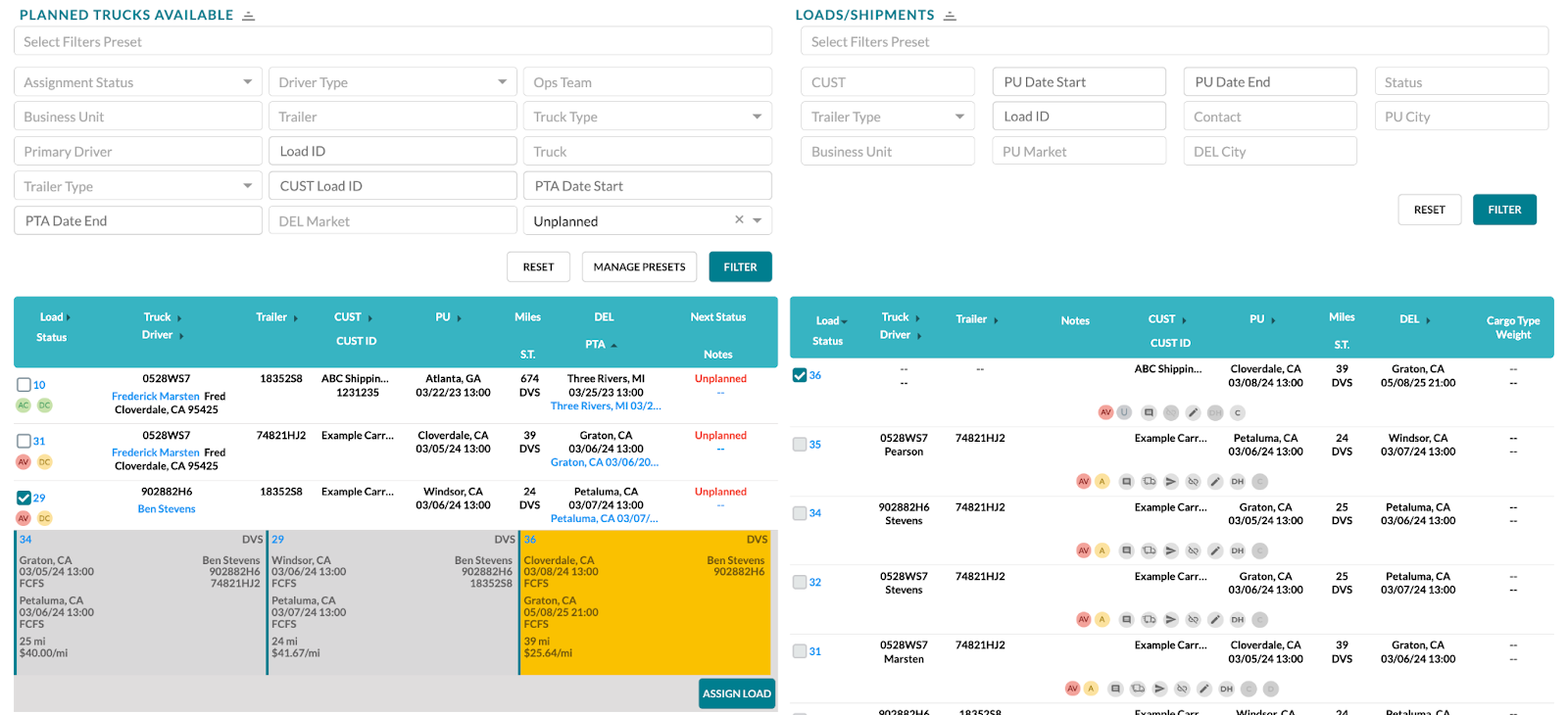This screenshot has height=715, width=1568.
Task: Sort shipments table by PU column
Action: tap(1263, 319)
